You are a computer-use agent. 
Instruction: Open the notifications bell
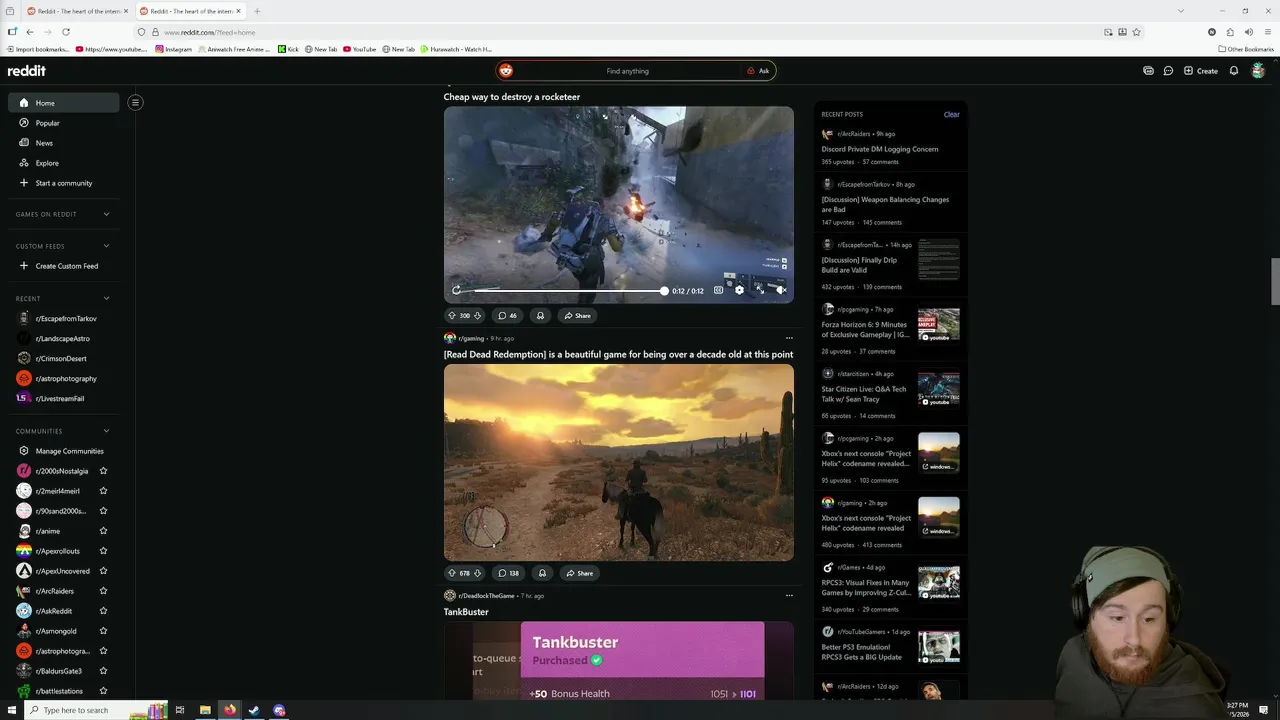pos(1234,71)
